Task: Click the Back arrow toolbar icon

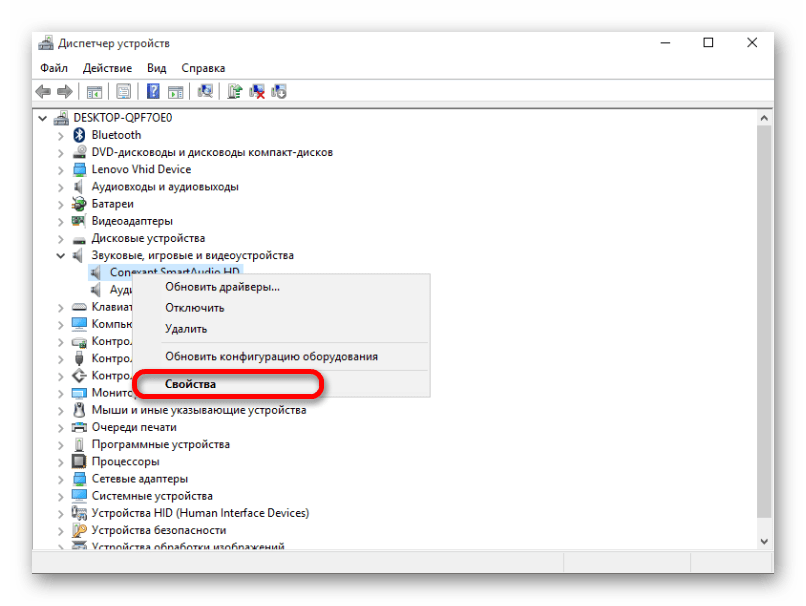Action: point(43,92)
